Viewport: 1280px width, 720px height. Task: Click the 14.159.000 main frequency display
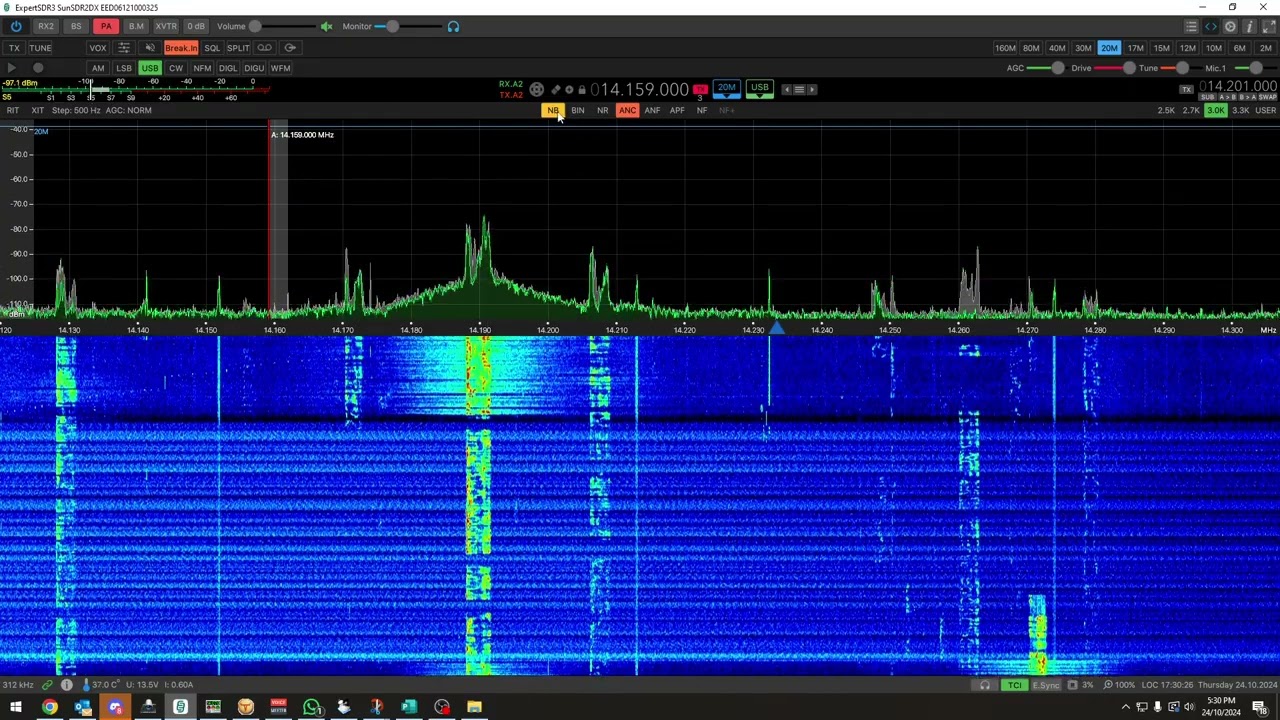coord(639,90)
